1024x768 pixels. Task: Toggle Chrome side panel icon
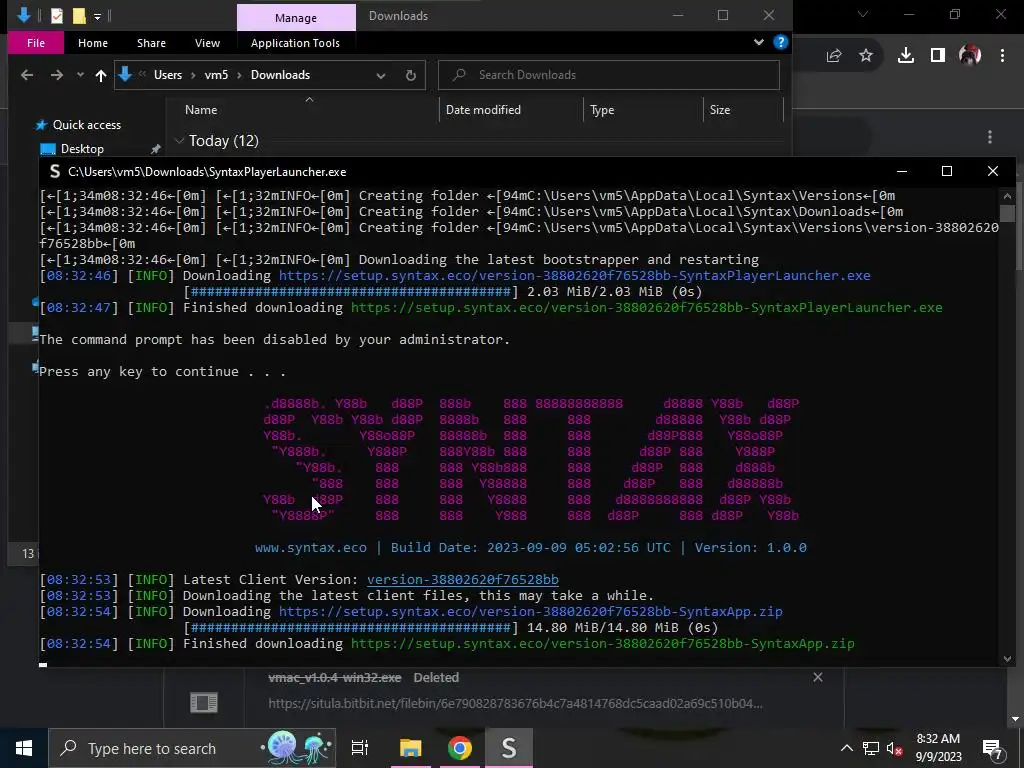point(938,56)
